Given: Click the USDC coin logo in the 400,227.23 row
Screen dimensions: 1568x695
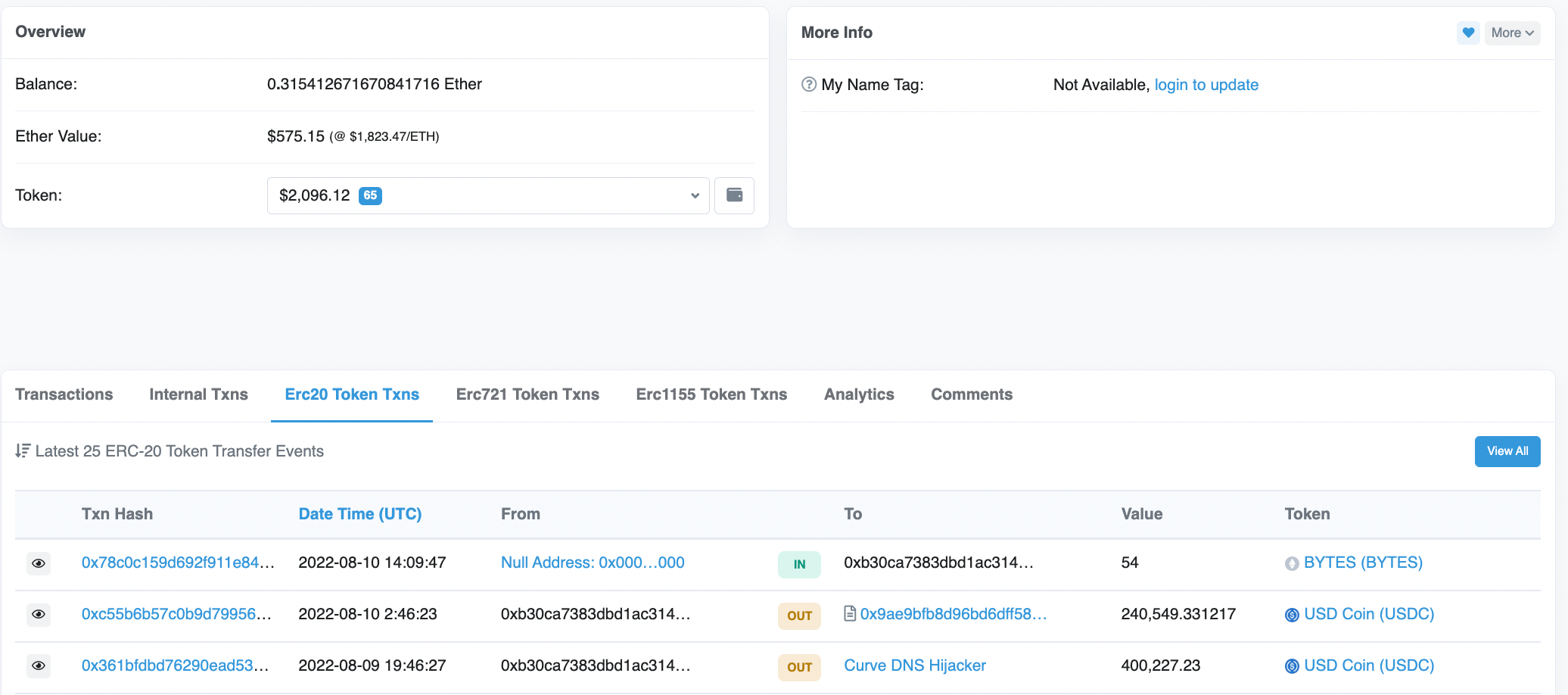Looking at the screenshot, I should 1292,666.
